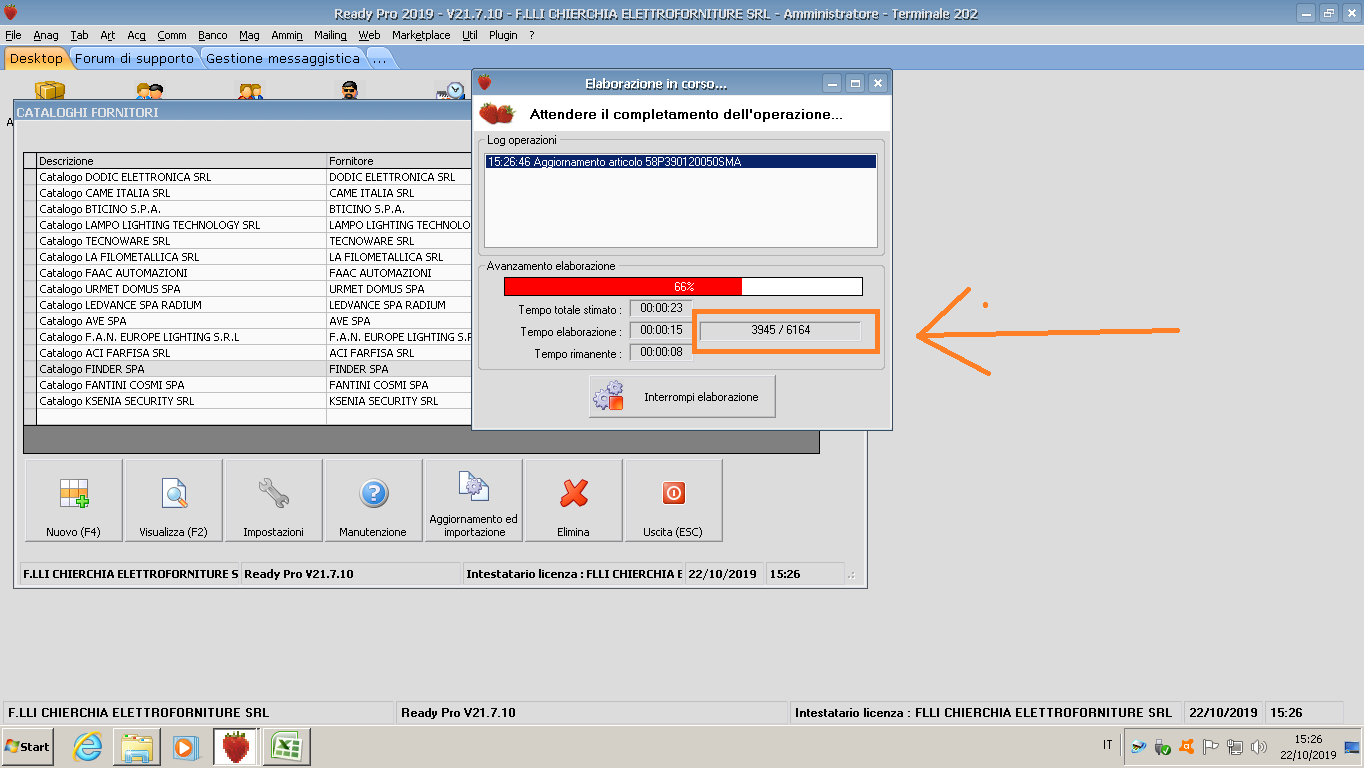
Task: Open the Art menu
Action: [108, 35]
